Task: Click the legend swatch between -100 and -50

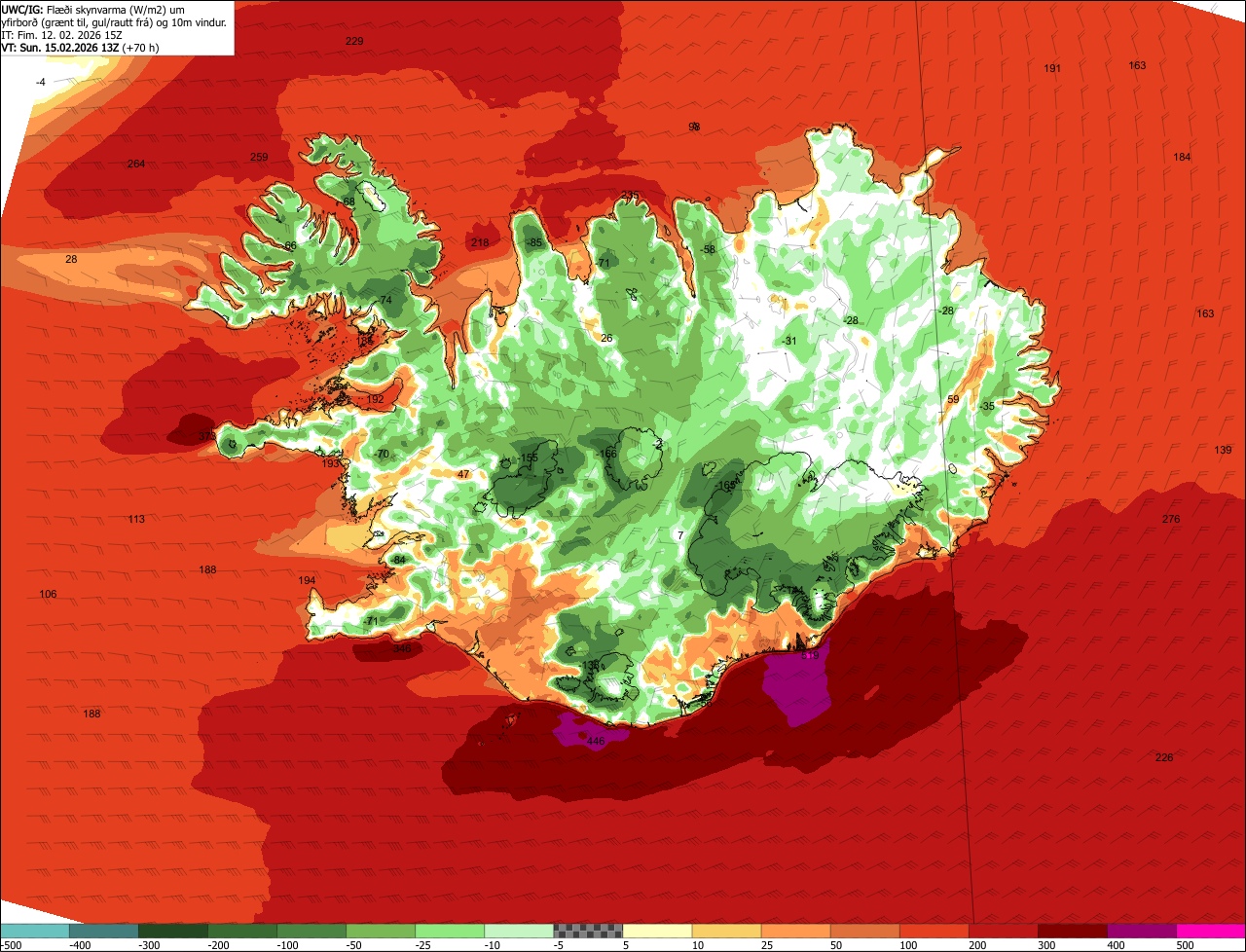Action: (311, 931)
